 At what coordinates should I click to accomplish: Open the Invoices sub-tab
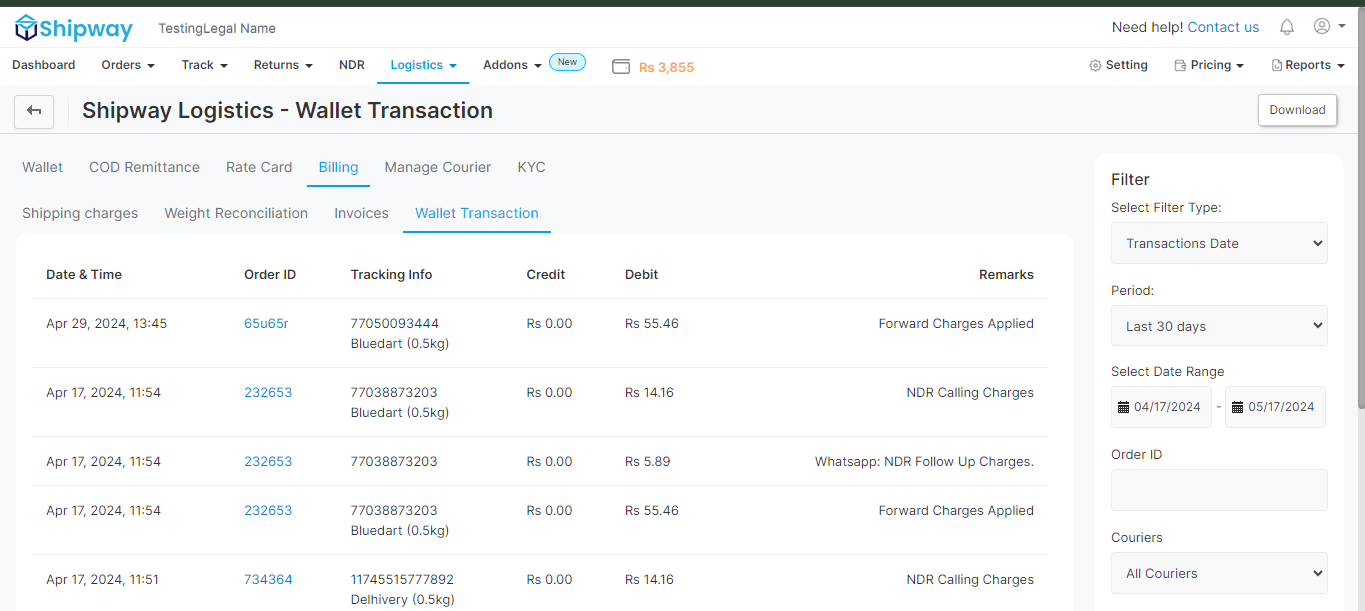tap(361, 213)
